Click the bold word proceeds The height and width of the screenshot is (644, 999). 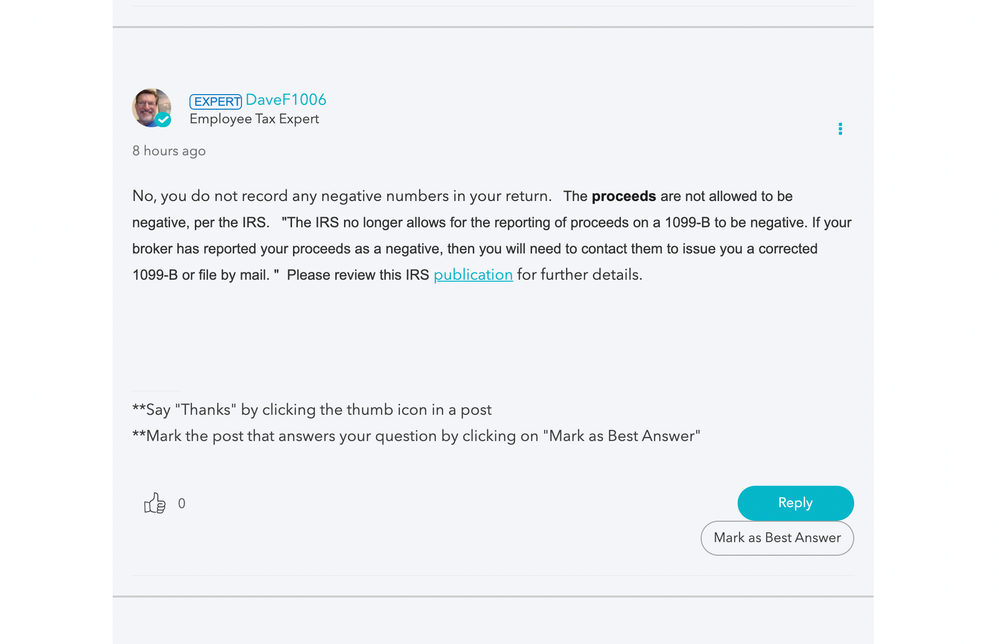624,196
